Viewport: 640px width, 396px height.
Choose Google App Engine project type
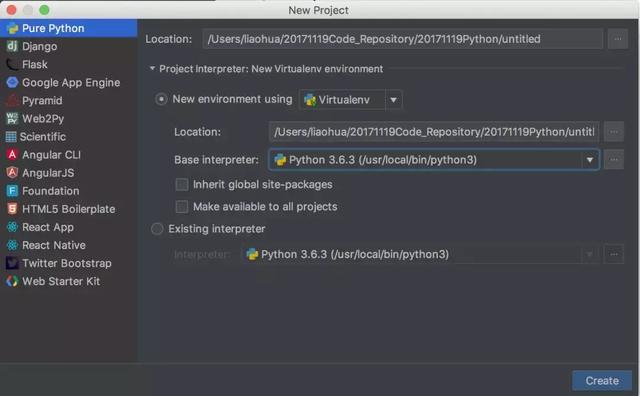(69, 82)
